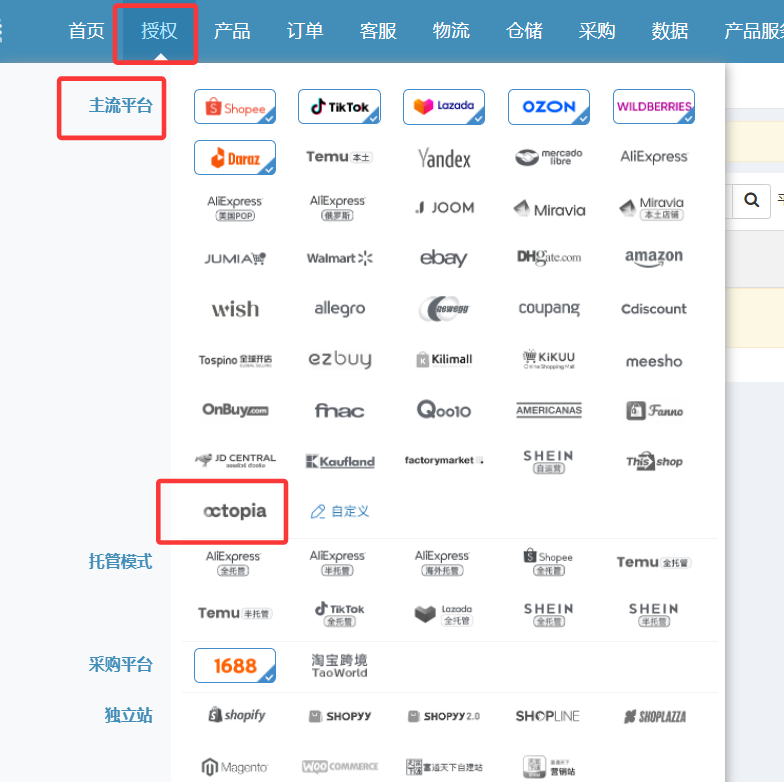The image size is (784, 782).
Task: Select the TikTok platform logo
Action: coord(340,106)
